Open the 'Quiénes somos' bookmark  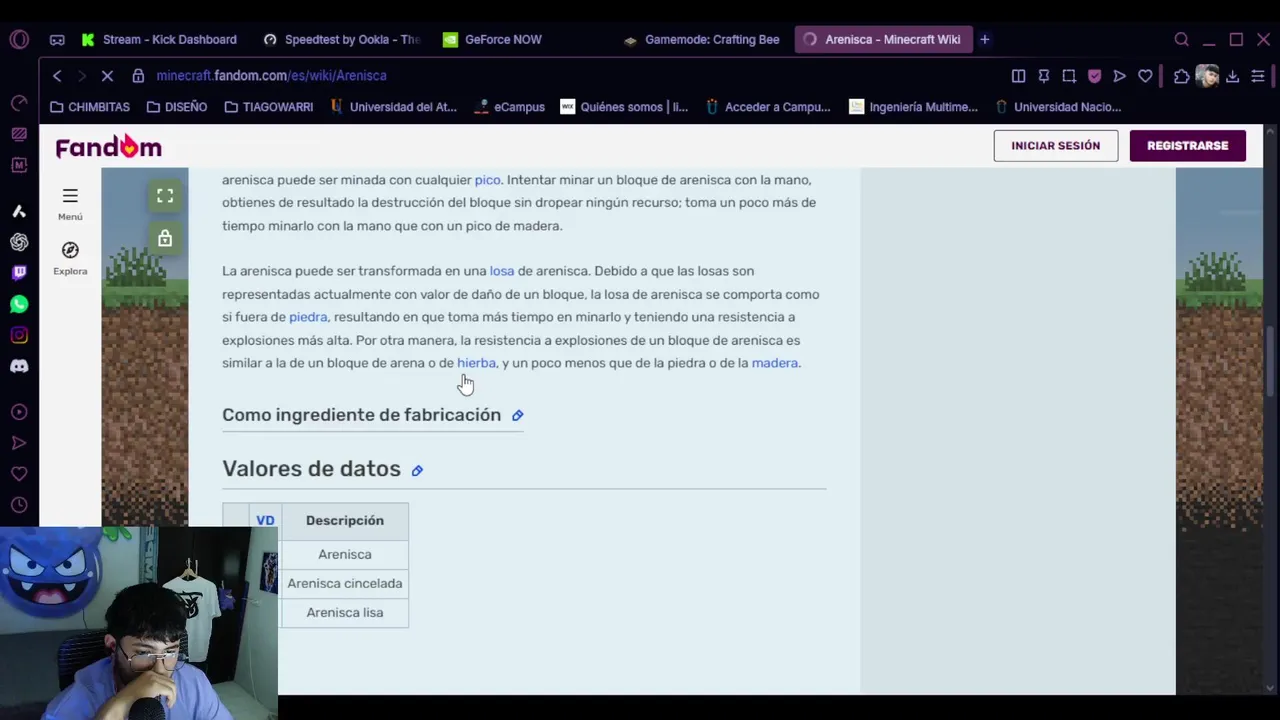pos(624,107)
